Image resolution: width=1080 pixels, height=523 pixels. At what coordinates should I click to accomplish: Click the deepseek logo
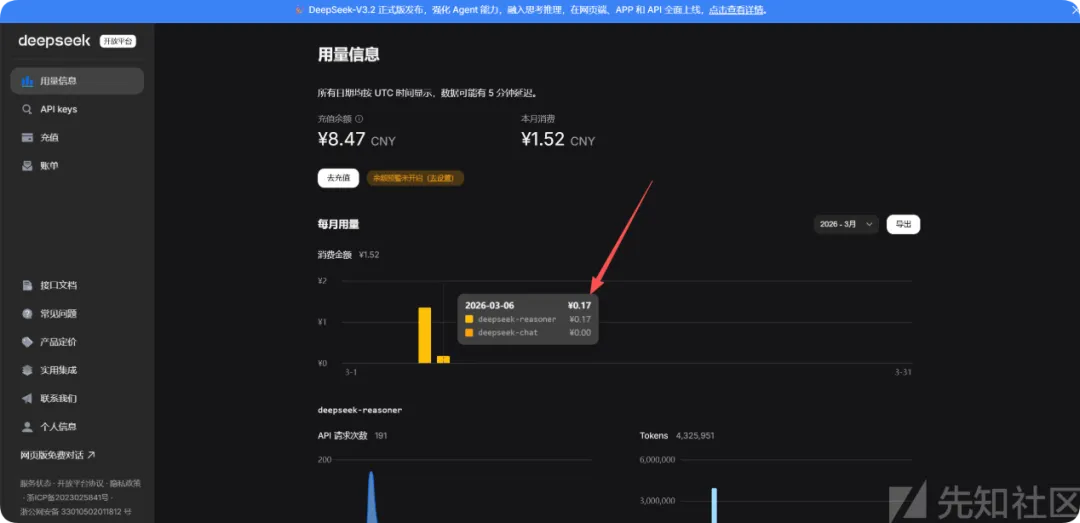pos(54,41)
